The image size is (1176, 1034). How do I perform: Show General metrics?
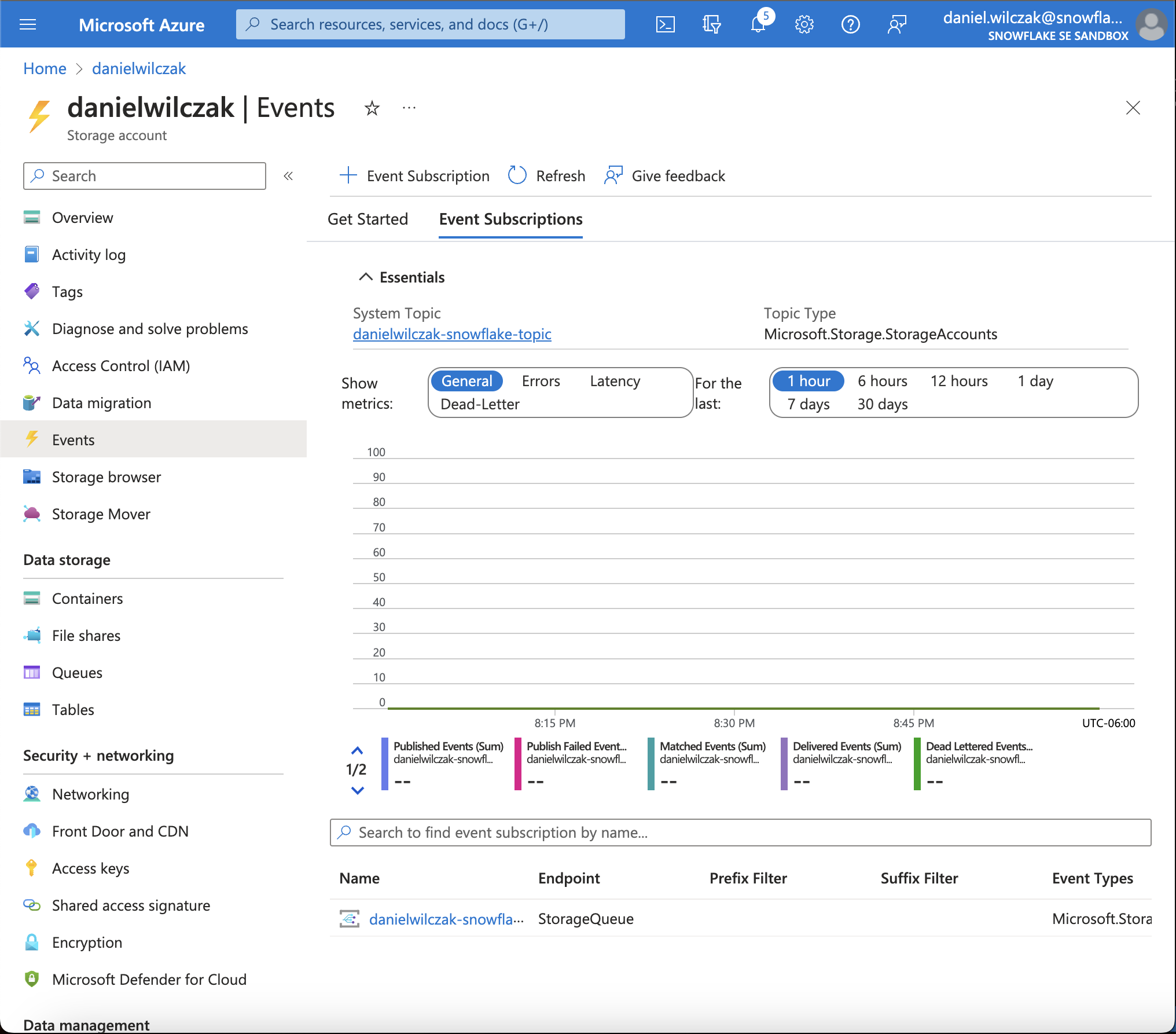(x=467, y=381)
